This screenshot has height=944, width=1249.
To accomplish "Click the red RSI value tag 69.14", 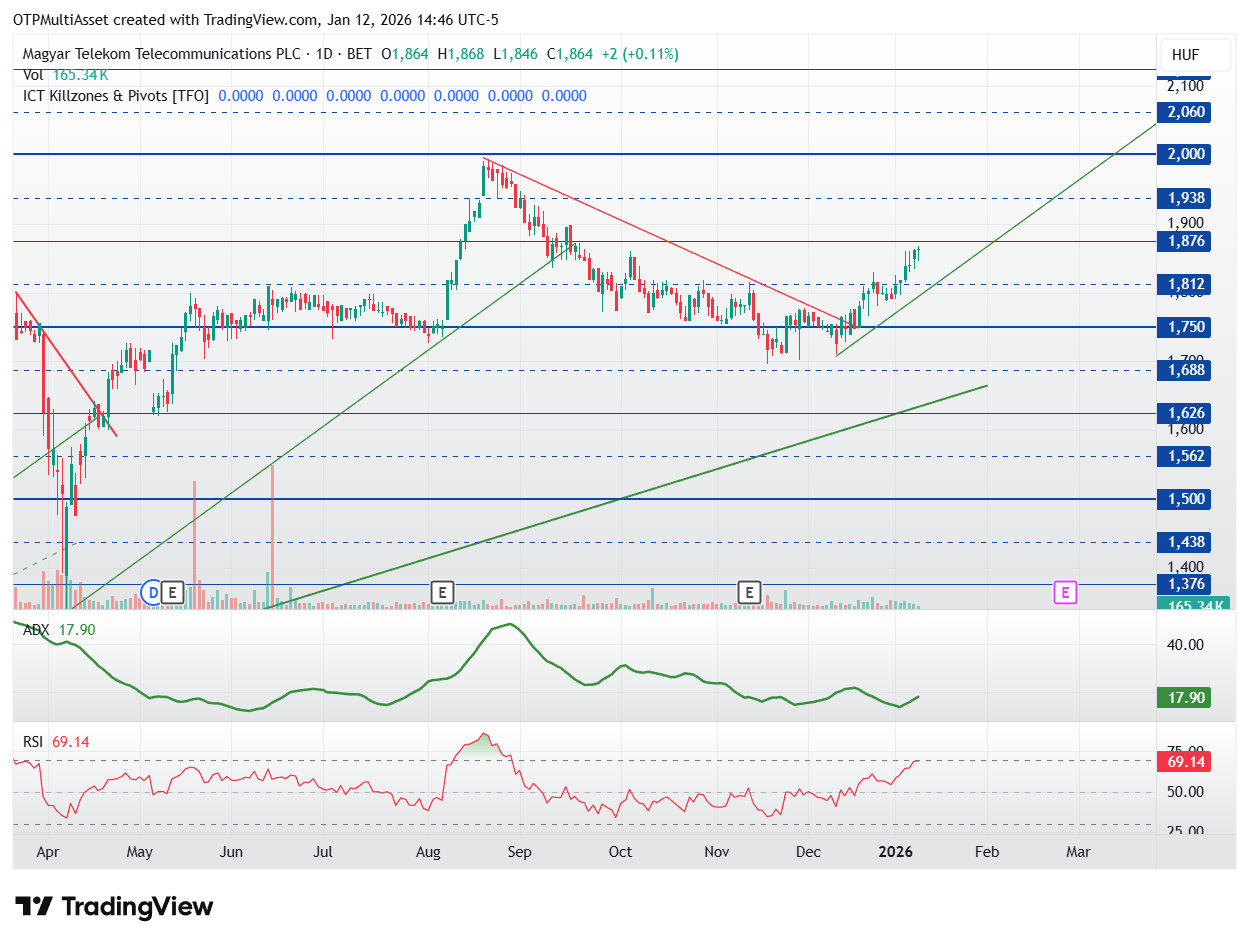I will click(x=1184, y=762).
